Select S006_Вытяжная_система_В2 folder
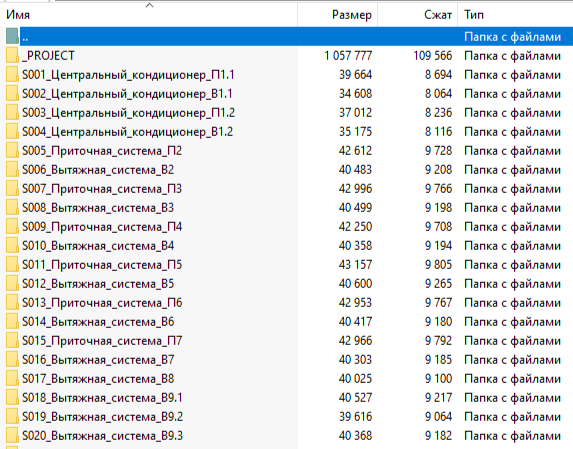Screen dimensions: 573x449 click(x=98, y=170)
